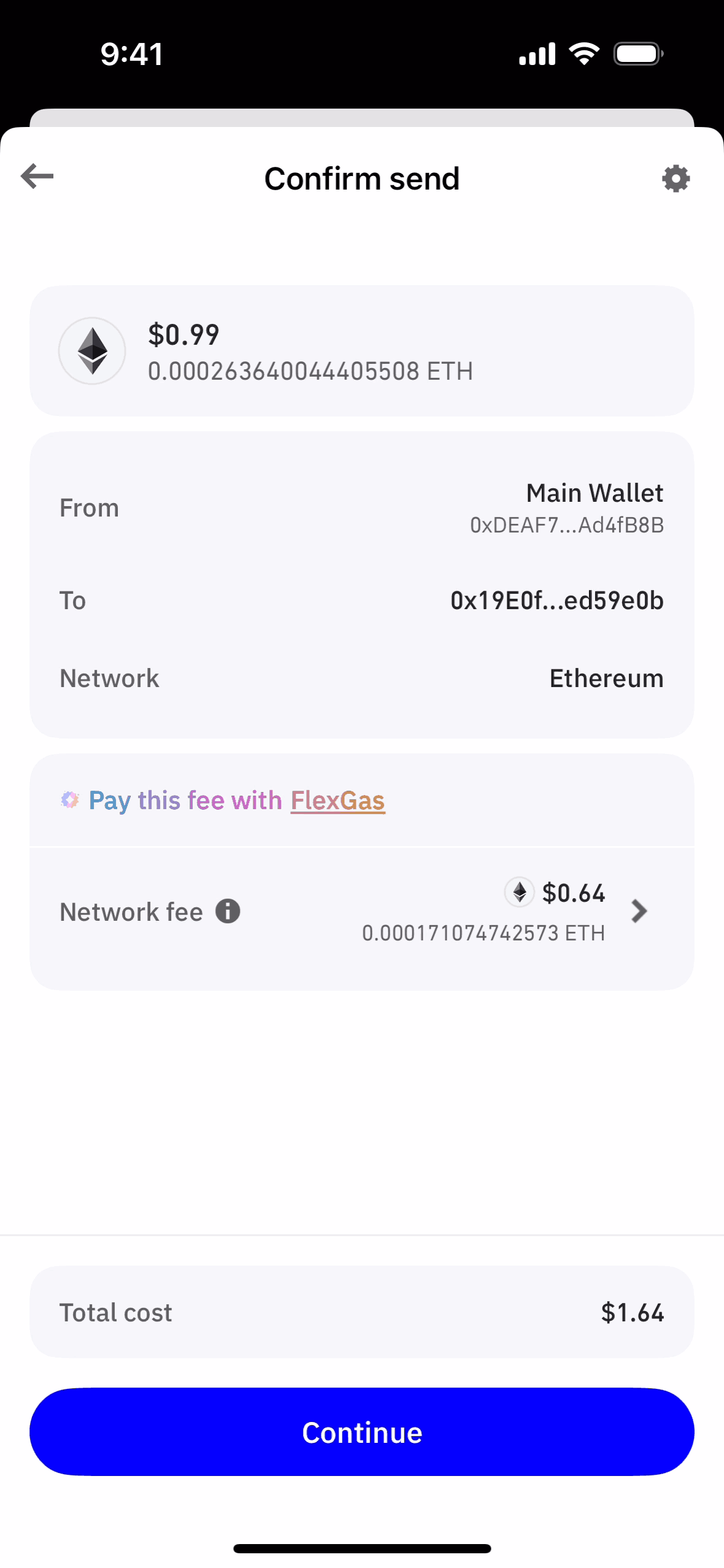Screen dimensions: 724x1568
Task: Tap the back arrow icon
Action: 37,177
